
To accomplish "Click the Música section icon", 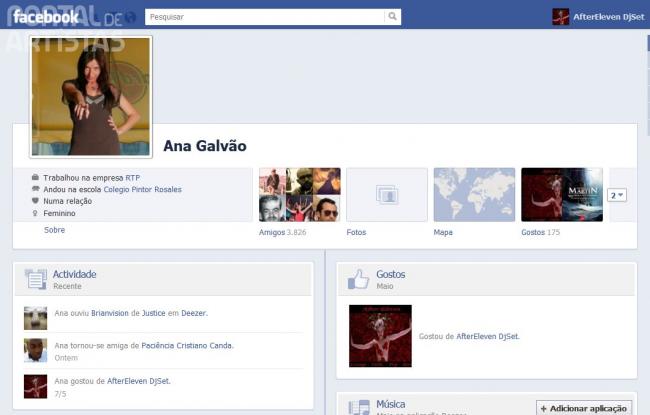I will (359, 408).
